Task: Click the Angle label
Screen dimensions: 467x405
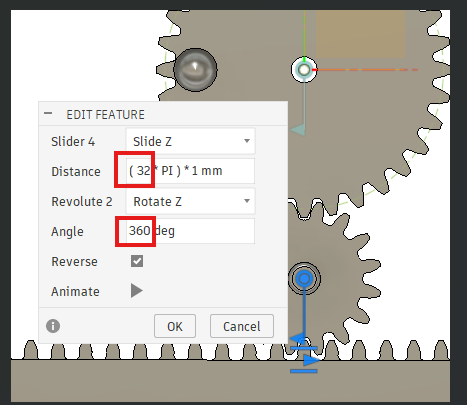Action: [67, 232]
